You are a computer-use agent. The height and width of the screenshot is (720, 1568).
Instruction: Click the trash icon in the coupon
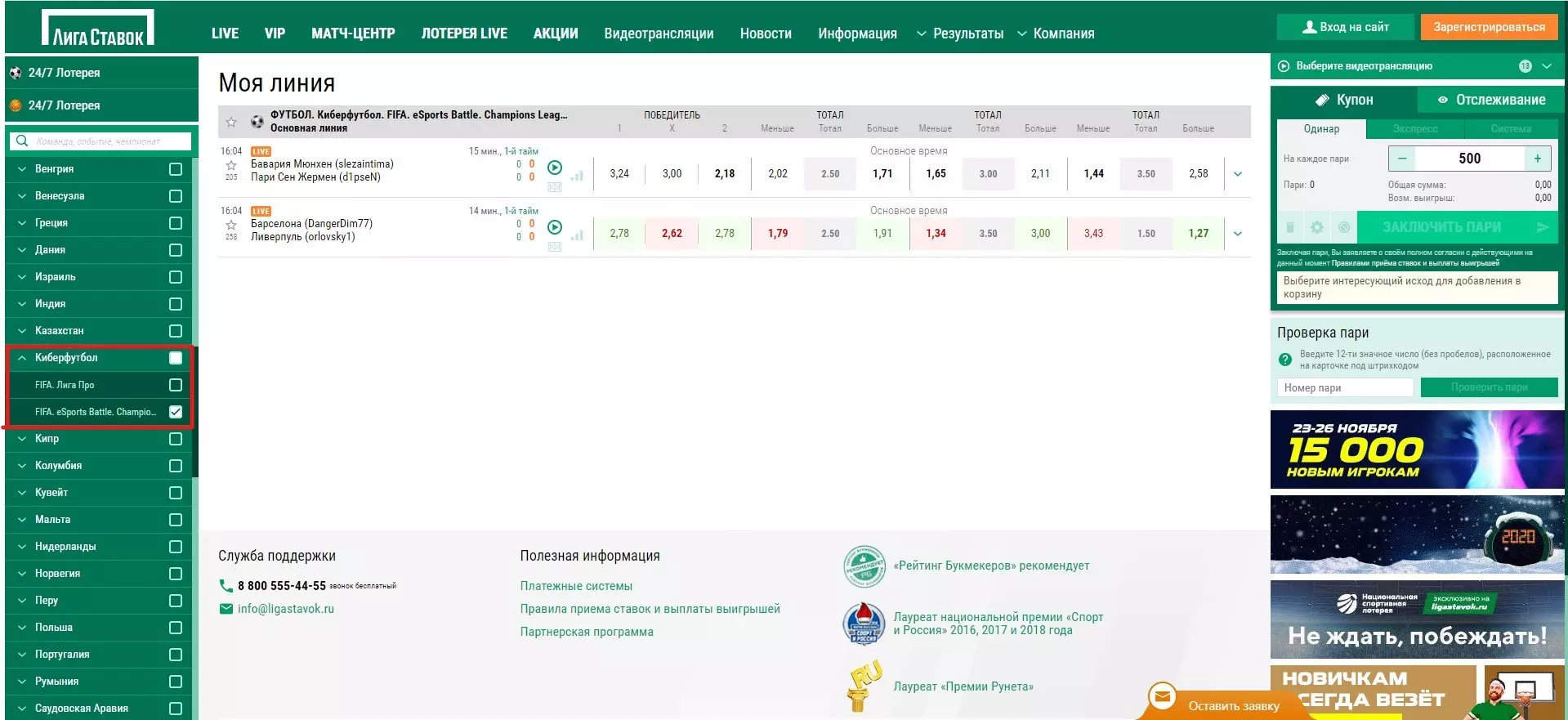tap(1290, 227)
